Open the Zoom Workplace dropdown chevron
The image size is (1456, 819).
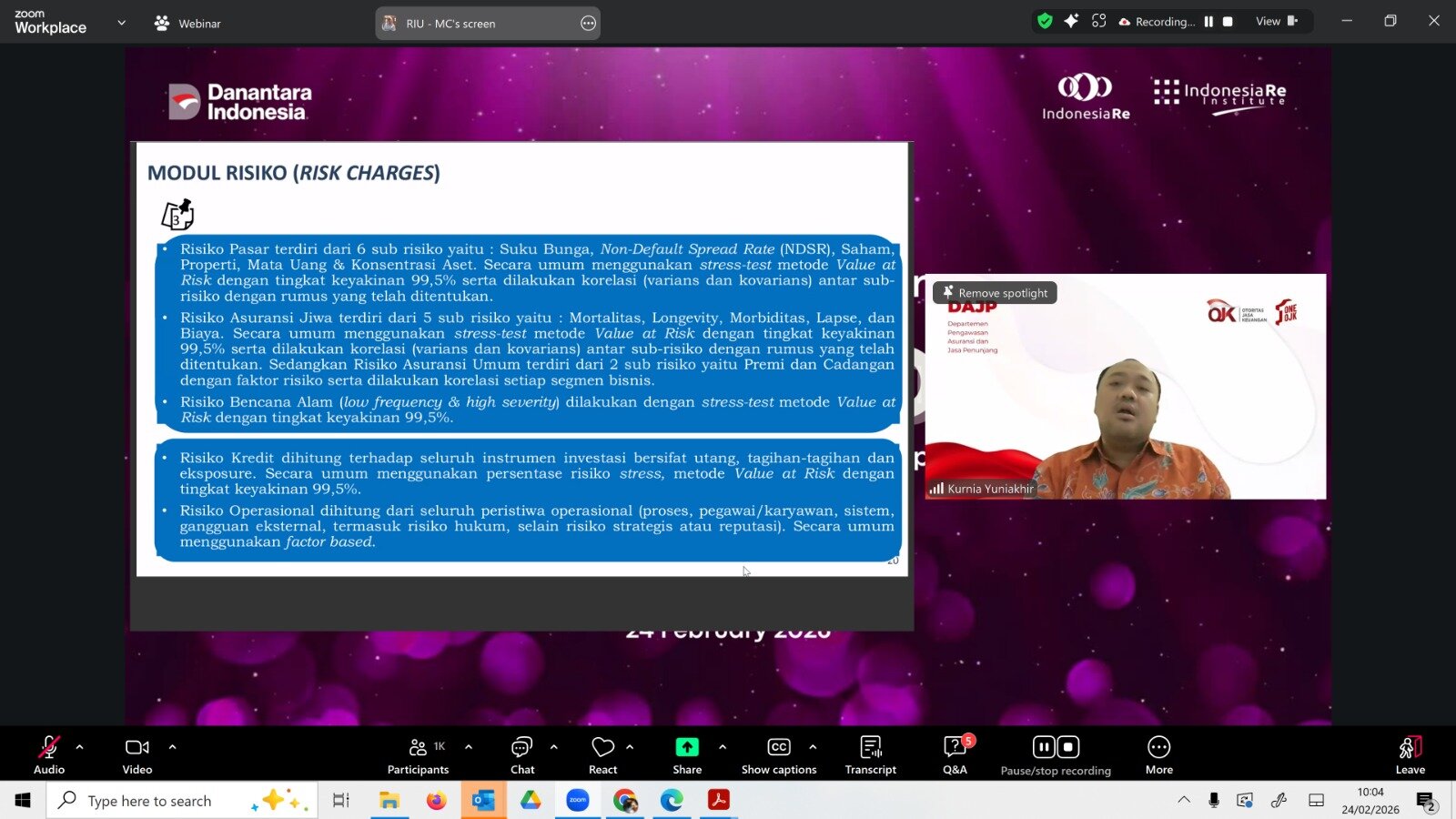122,23
